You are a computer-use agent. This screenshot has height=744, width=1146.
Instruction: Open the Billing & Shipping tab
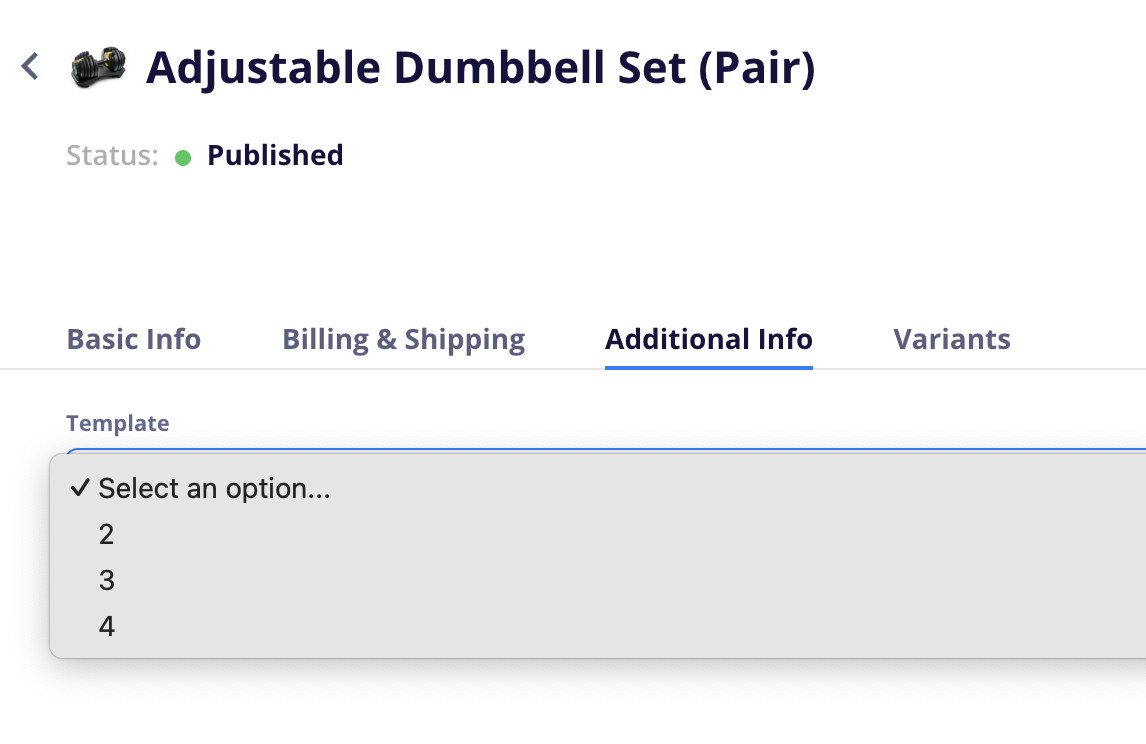[x=403, y=339]
